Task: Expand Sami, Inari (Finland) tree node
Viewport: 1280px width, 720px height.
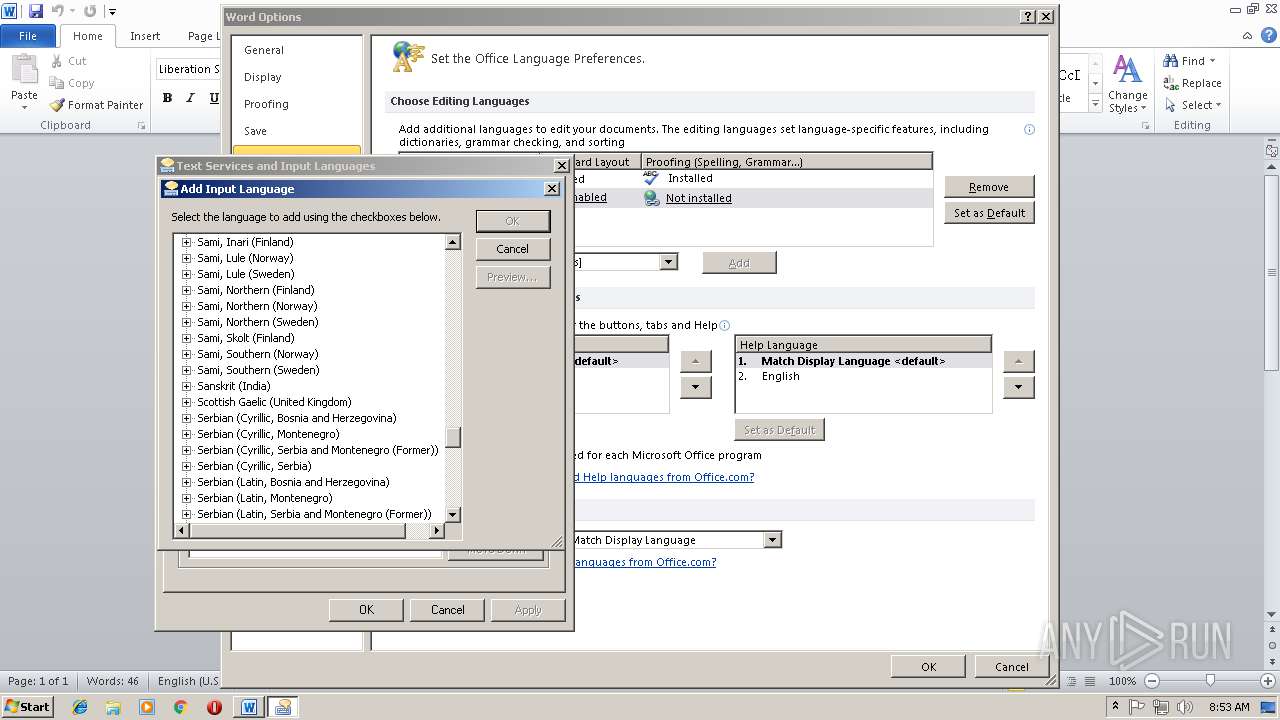Action: click(x=186, y=242)
